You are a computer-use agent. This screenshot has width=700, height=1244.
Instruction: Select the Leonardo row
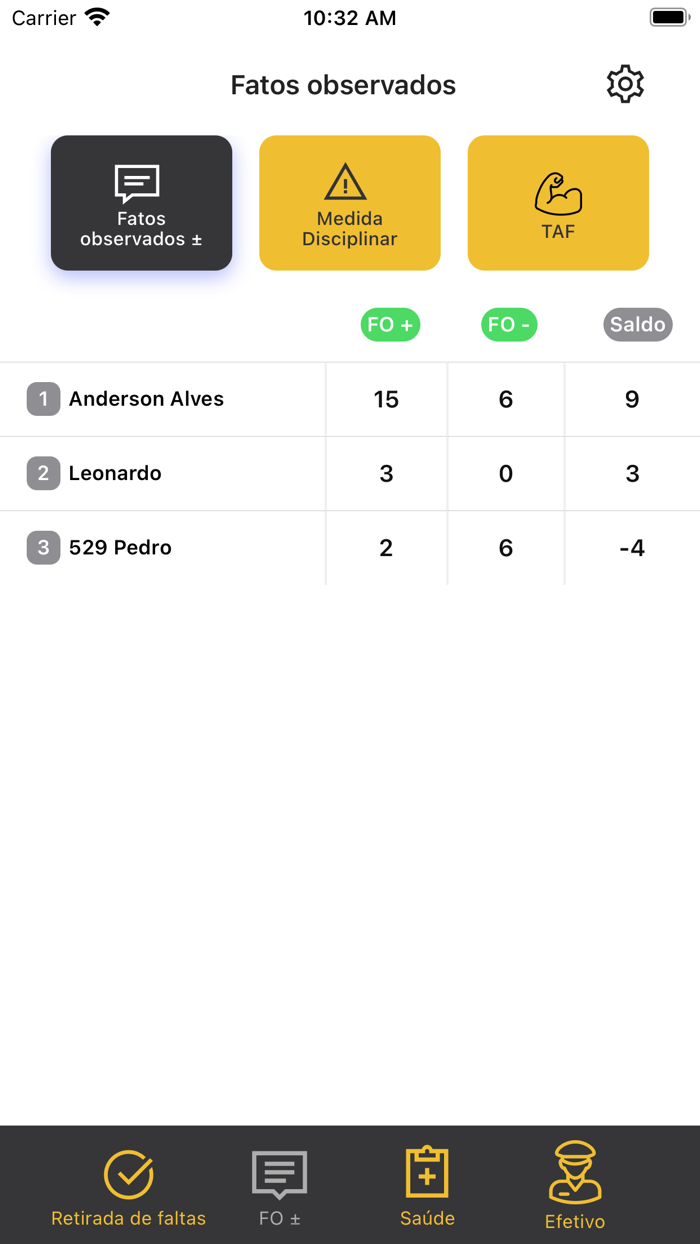115,473
